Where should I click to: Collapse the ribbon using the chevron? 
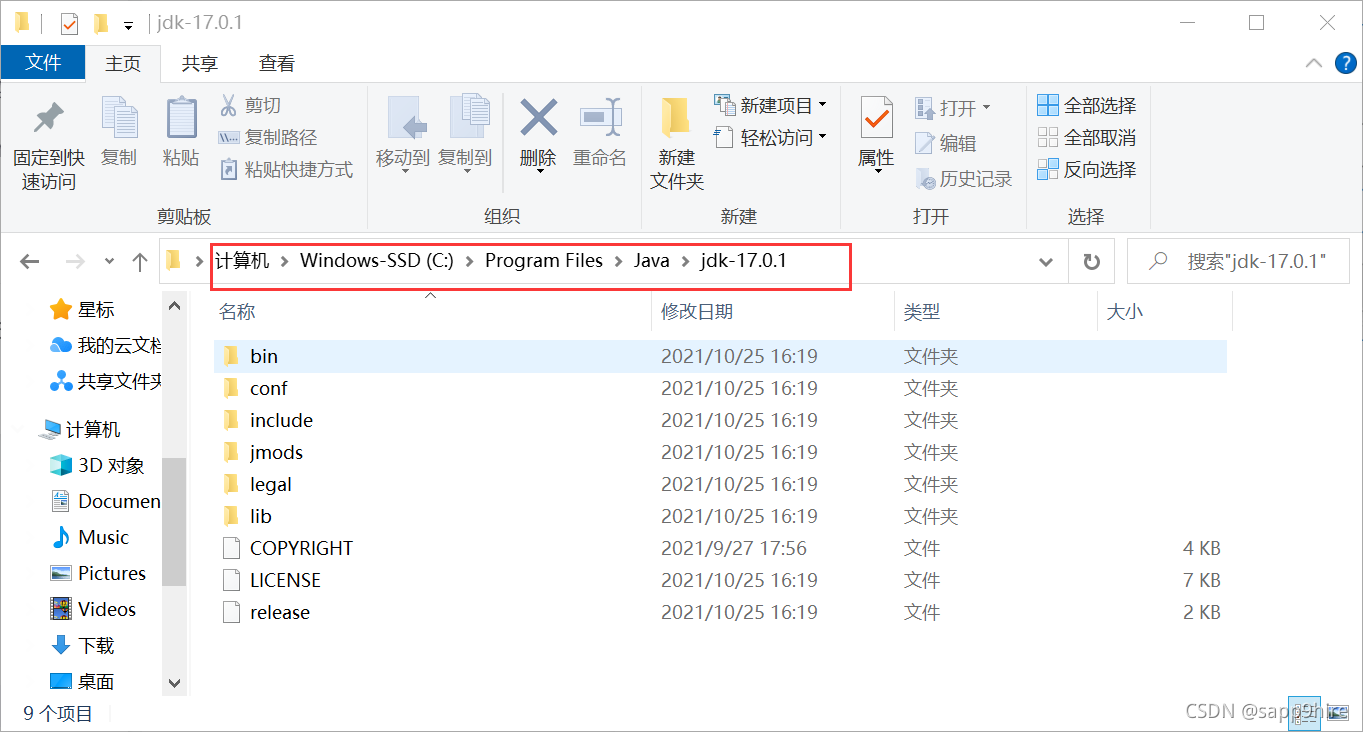(x=1314, y=63)
